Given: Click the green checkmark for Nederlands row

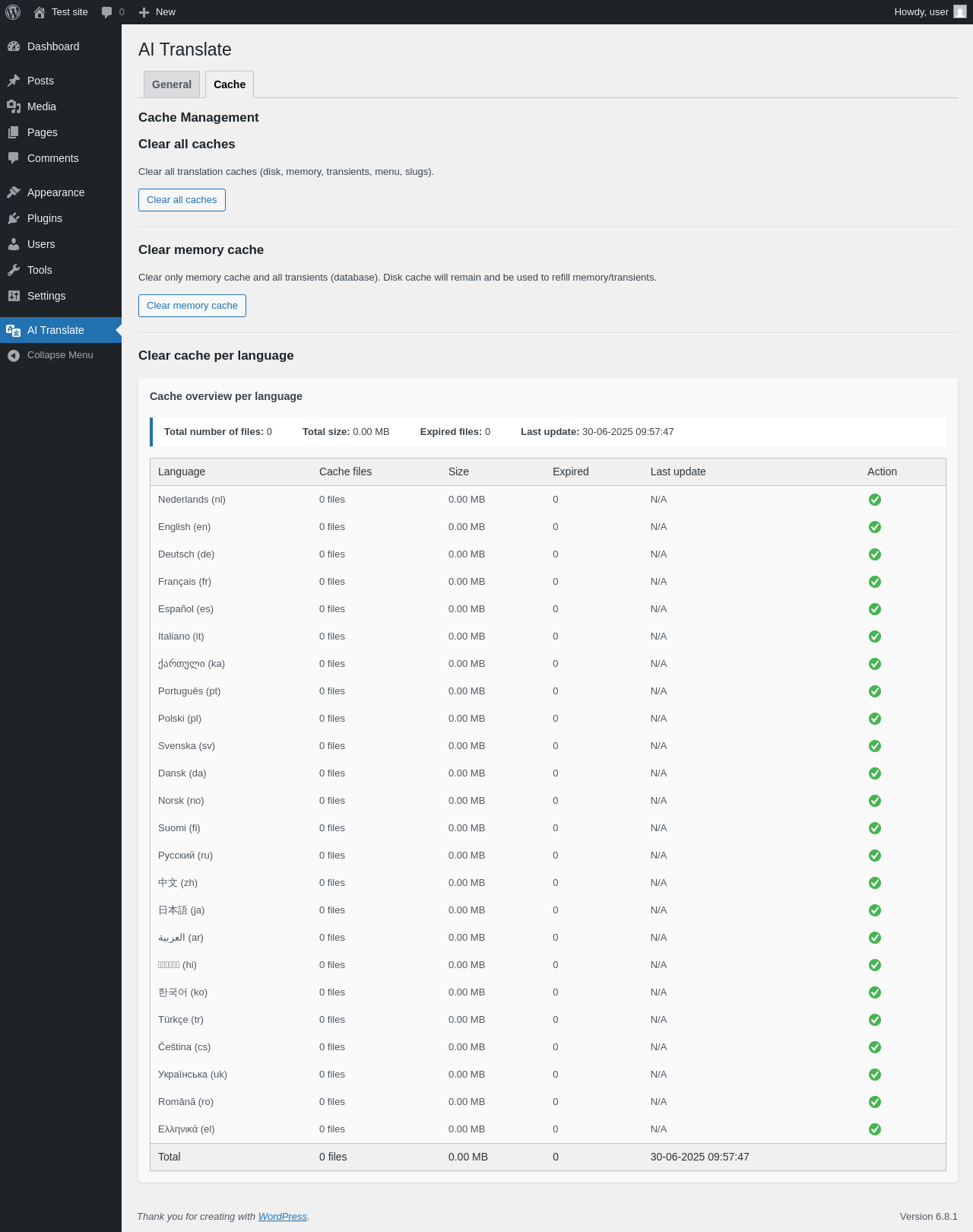Looking at the screenshot, I should [x=875, y=500].
